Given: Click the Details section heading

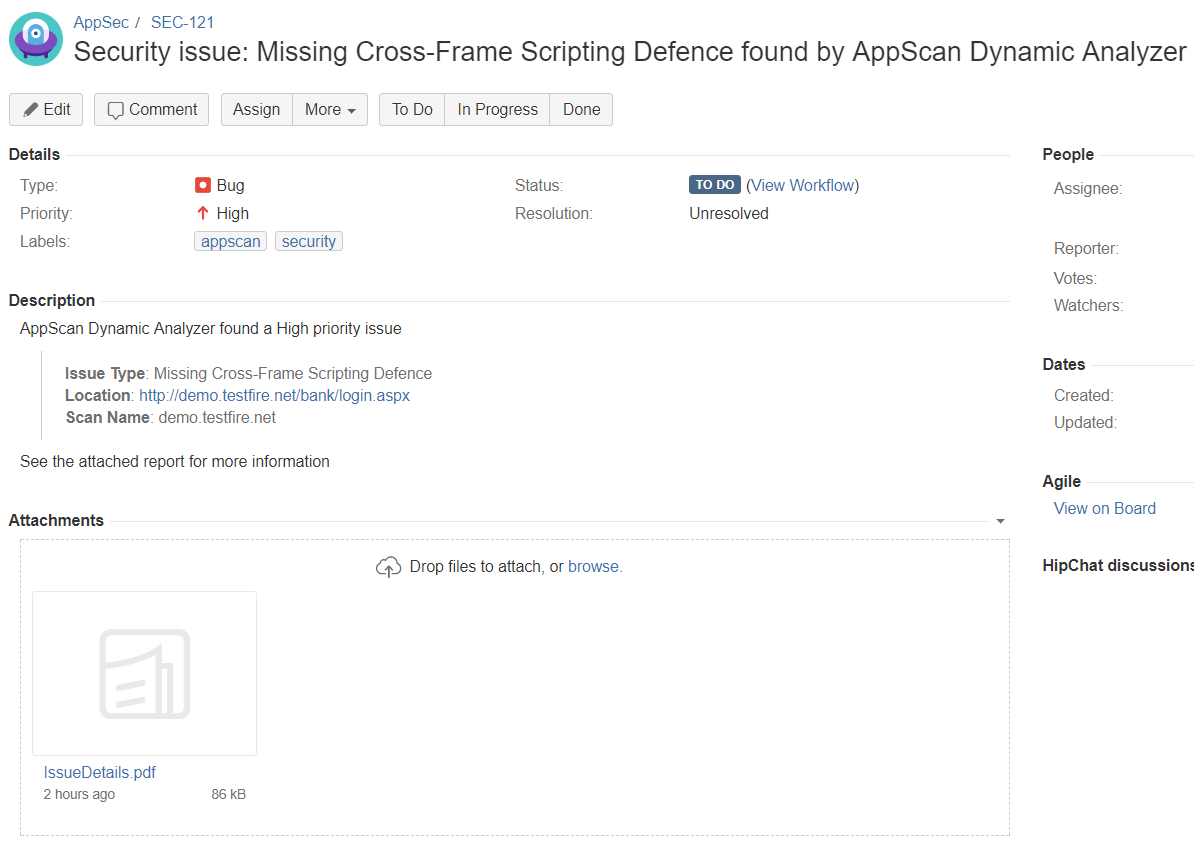Looking at the screenshot, I should point(34,155).
